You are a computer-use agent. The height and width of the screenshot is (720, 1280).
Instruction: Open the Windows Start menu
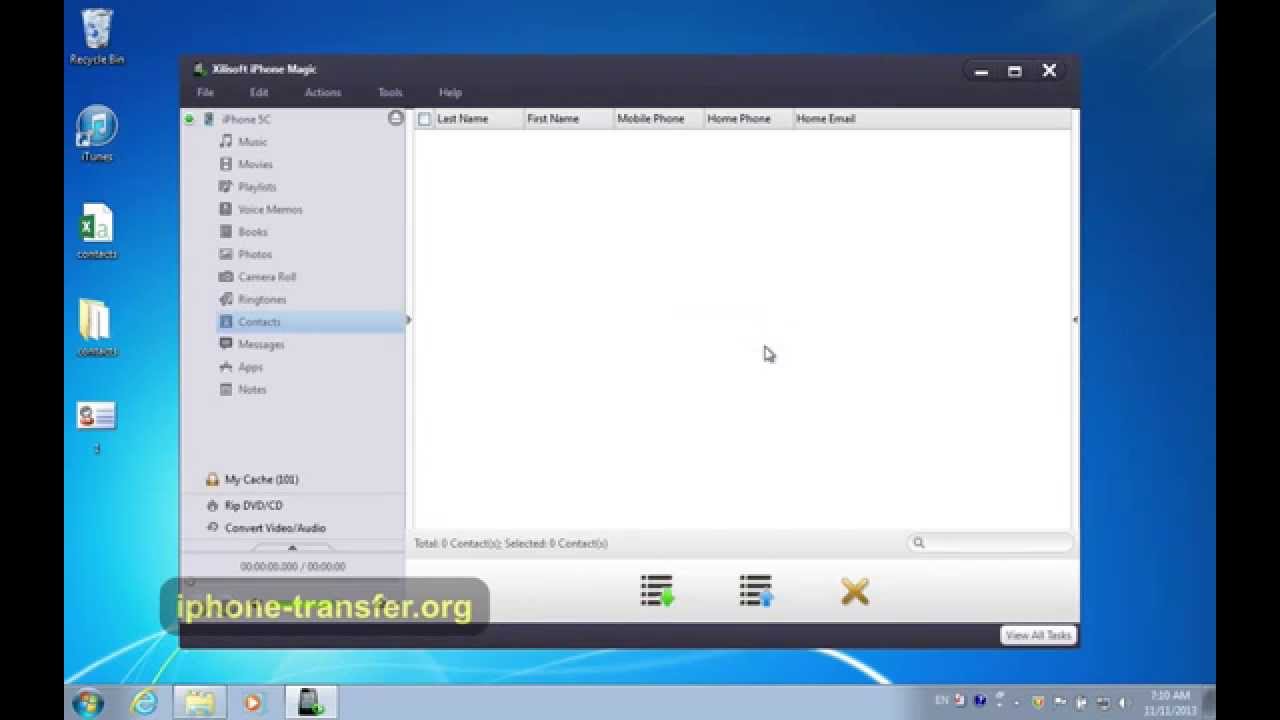88,702
